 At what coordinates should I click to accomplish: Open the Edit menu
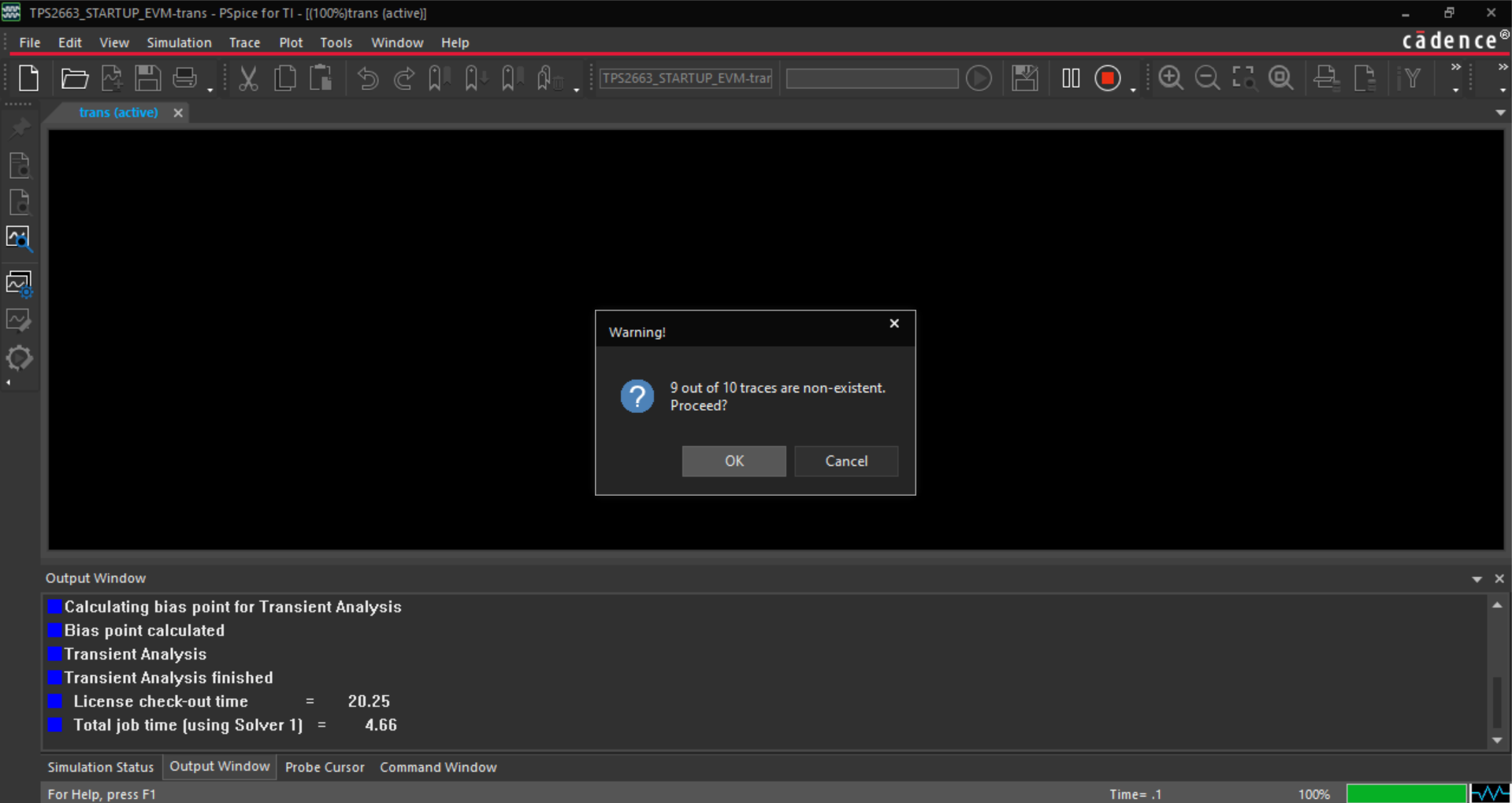[70, 43]
